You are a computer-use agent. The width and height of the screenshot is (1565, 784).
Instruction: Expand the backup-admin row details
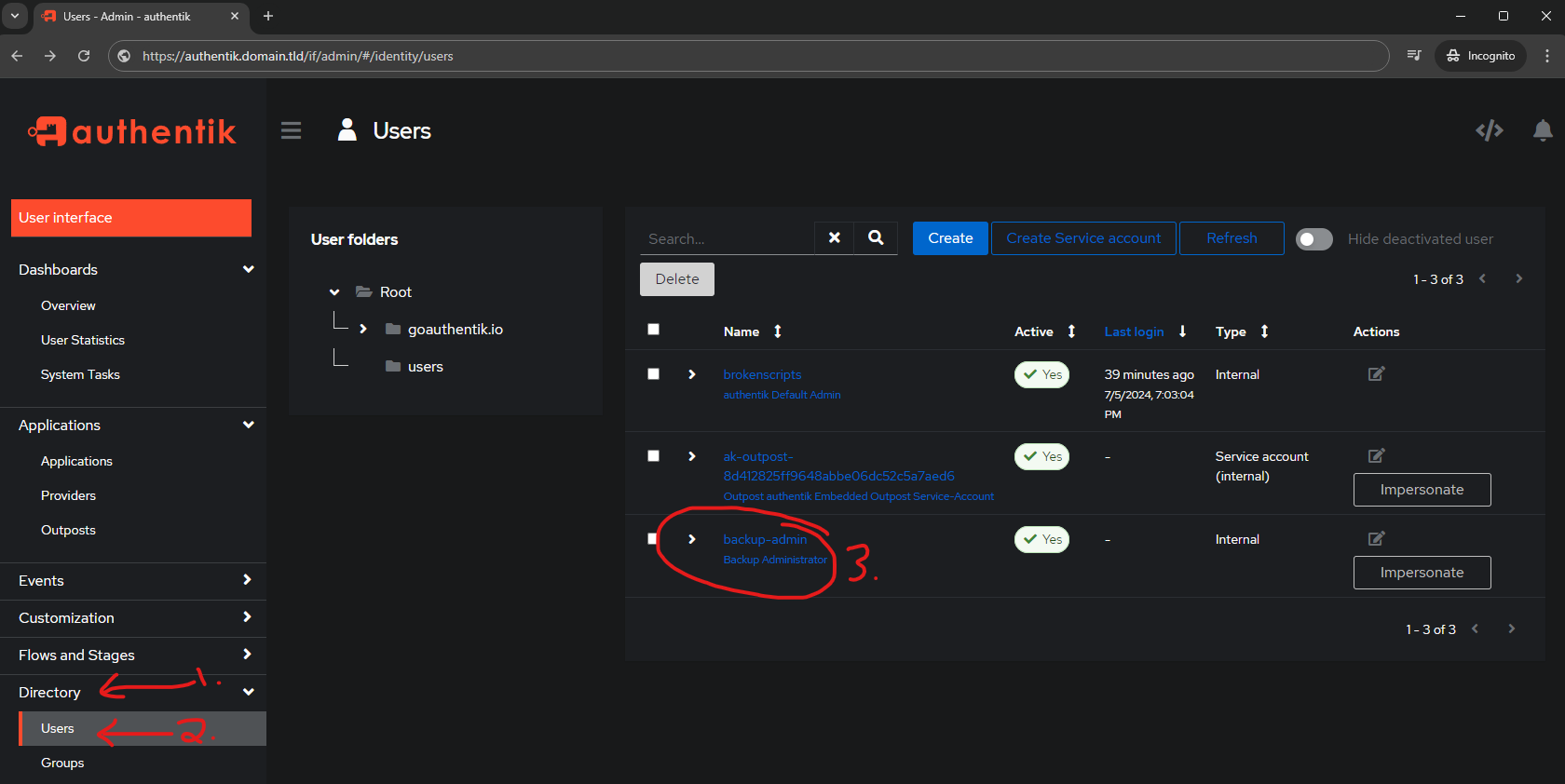pyautogui.click(x=691, y=539)
